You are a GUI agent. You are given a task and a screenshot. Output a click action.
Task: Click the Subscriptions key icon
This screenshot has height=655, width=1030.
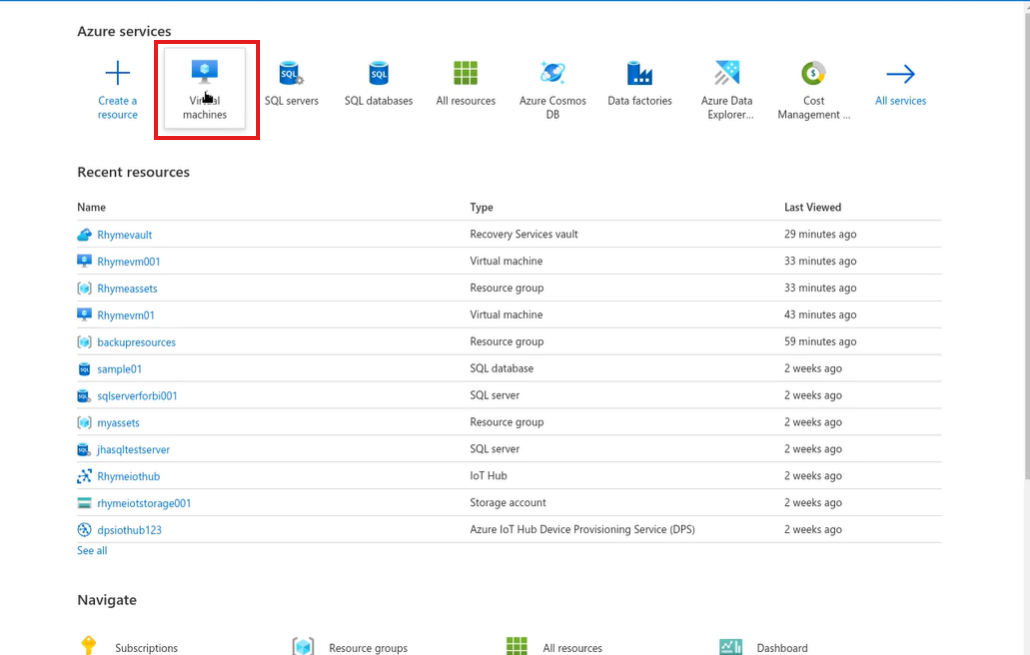[x=89, y=645]
